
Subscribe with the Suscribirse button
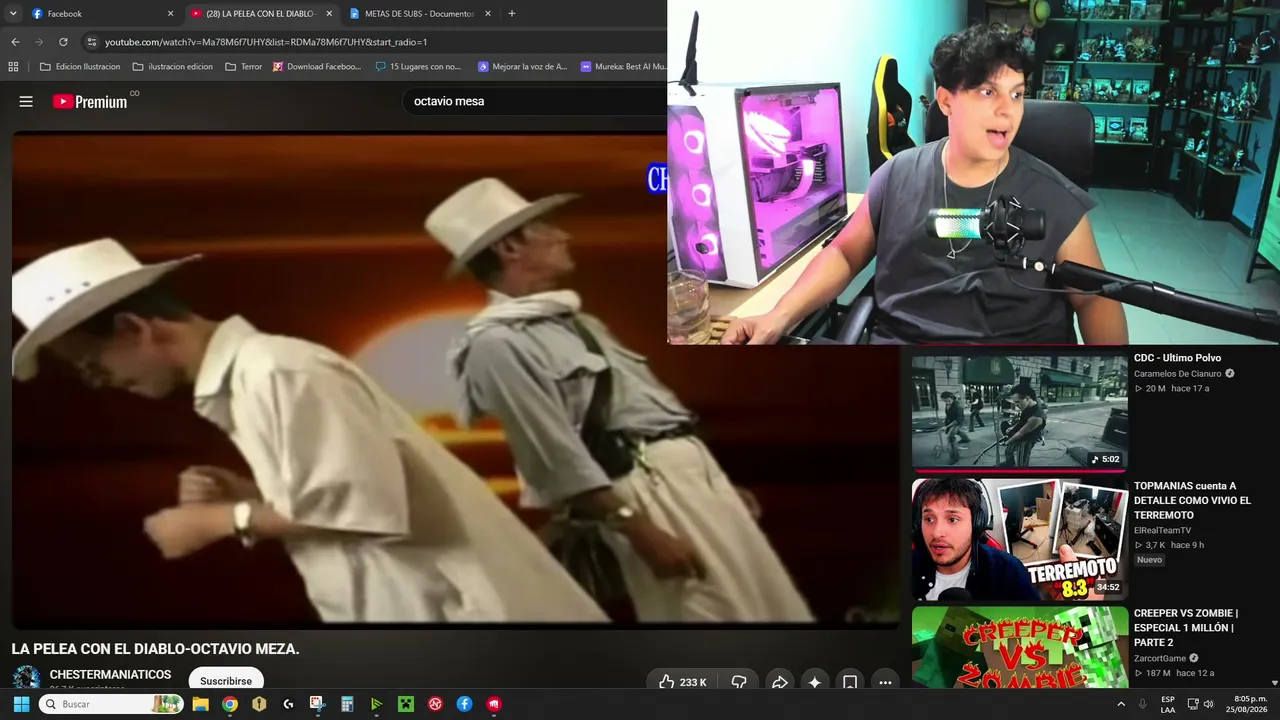226,680
